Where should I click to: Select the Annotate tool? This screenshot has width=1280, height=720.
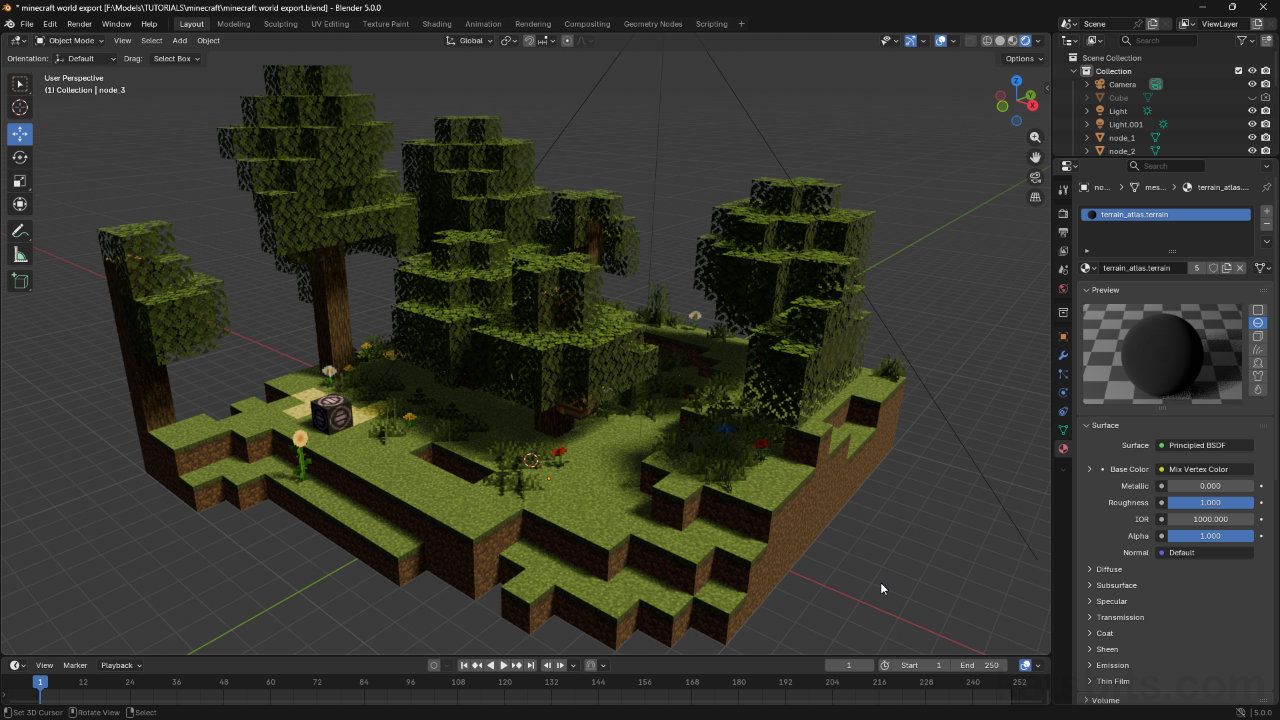pos(20,231)
